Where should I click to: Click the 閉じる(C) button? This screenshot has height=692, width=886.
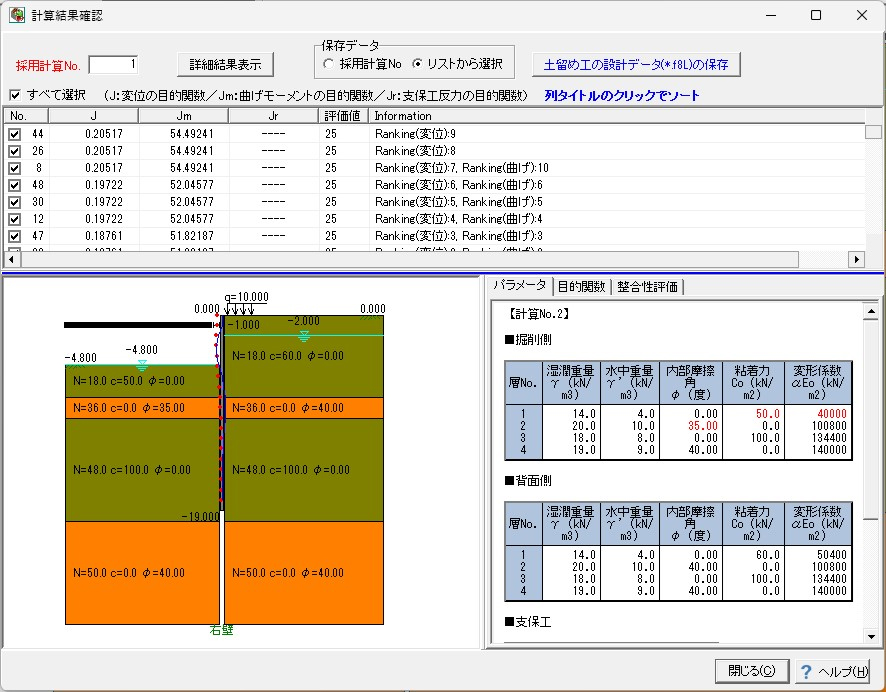click(752, 671)
